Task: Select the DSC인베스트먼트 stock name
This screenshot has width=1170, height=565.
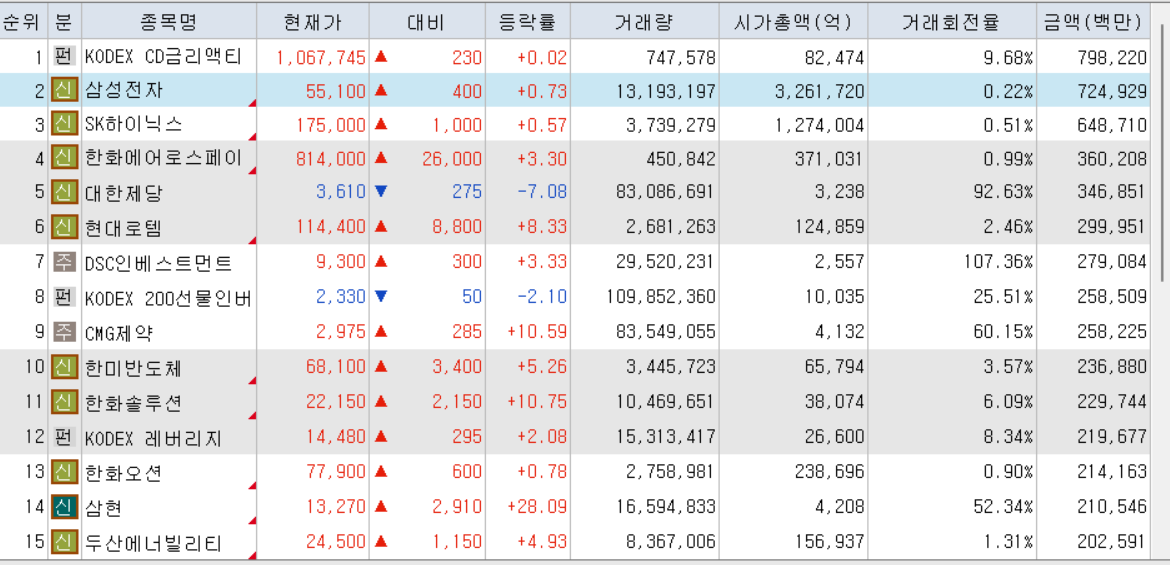Action: [158, 263]
